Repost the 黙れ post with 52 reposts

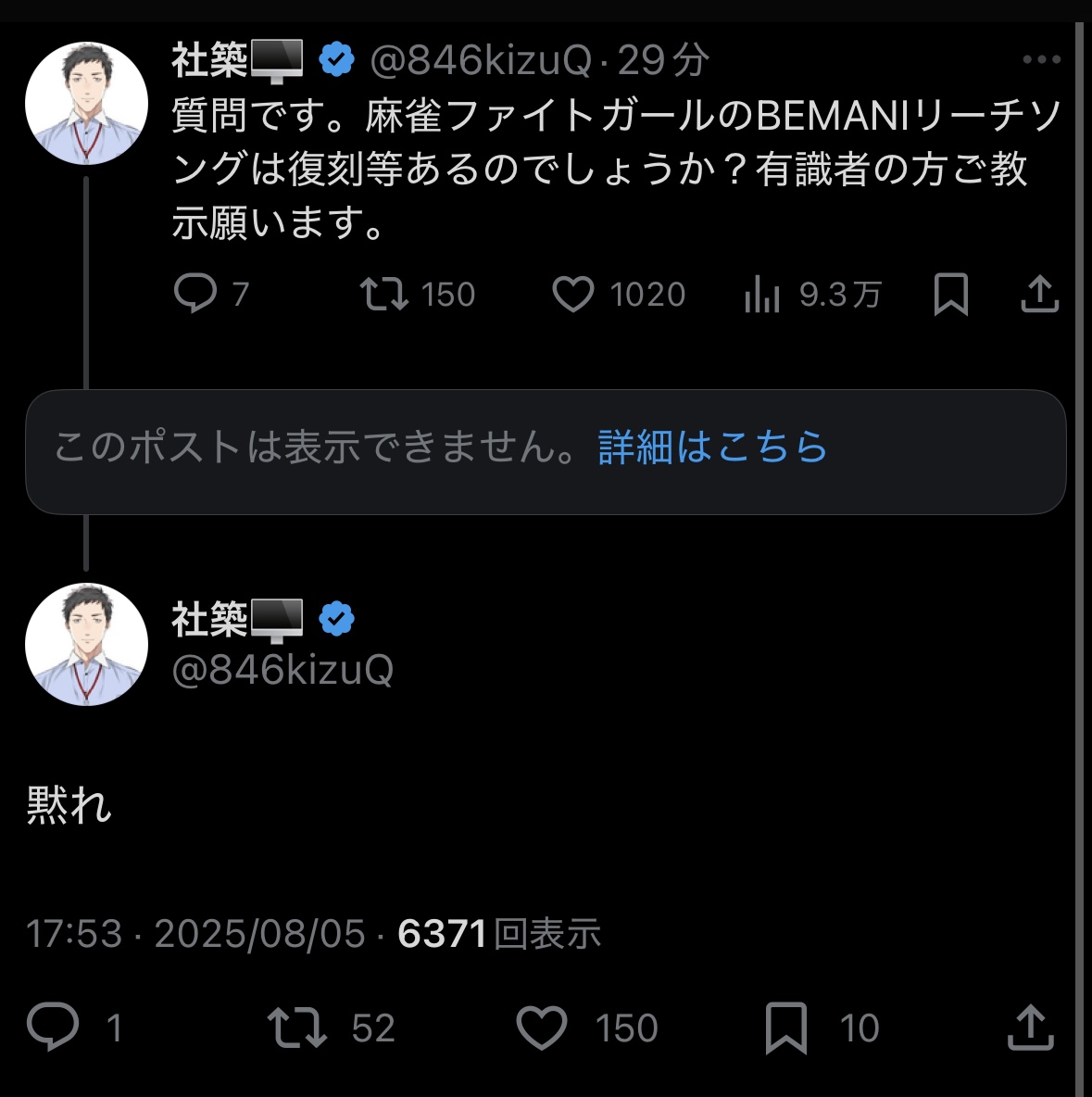(x=296, y=1027)
